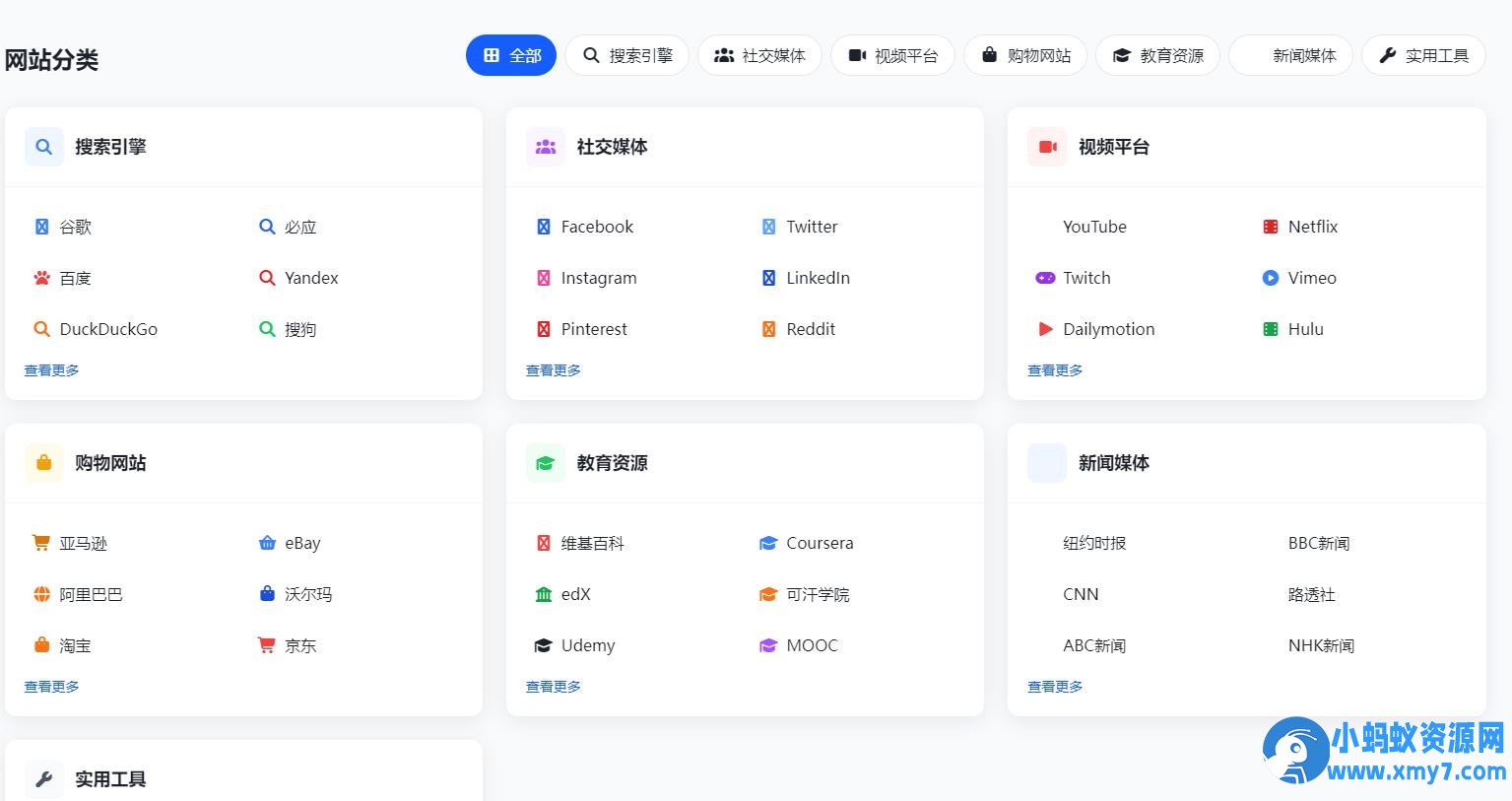The image size is (1512, 801).
Task: Click the shopping bag icon on 购物网站 card
Action: tap(43, 462)
